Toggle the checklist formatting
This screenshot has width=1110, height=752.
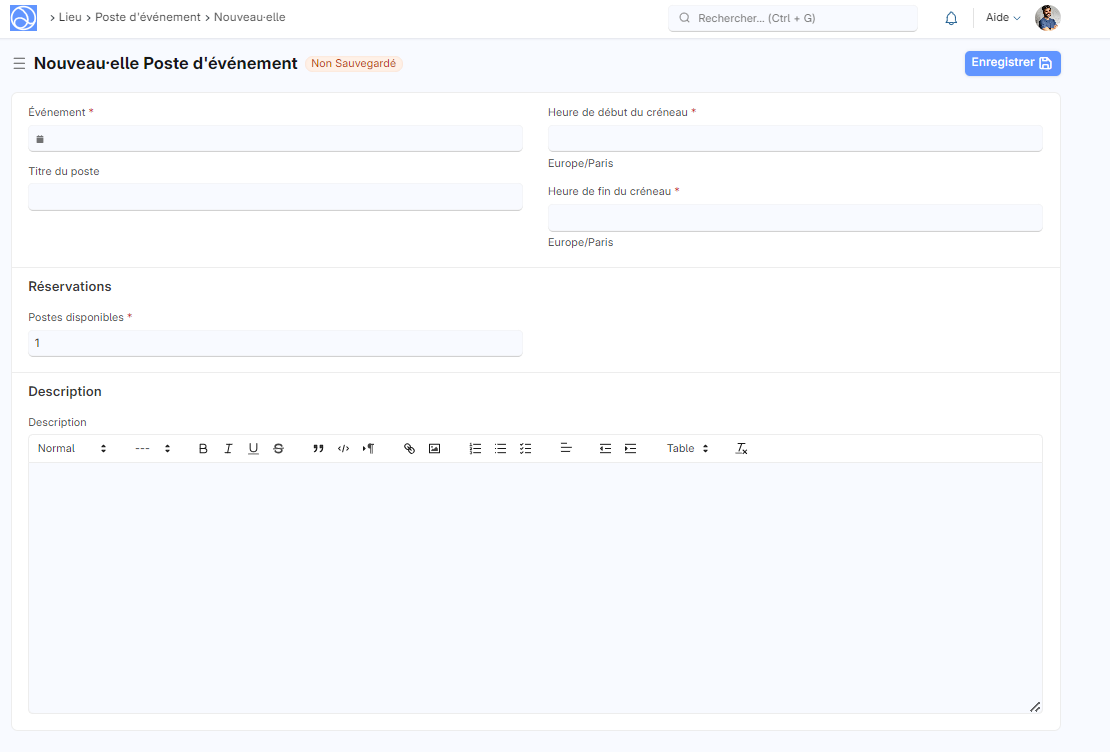click(x=526, y=449)
